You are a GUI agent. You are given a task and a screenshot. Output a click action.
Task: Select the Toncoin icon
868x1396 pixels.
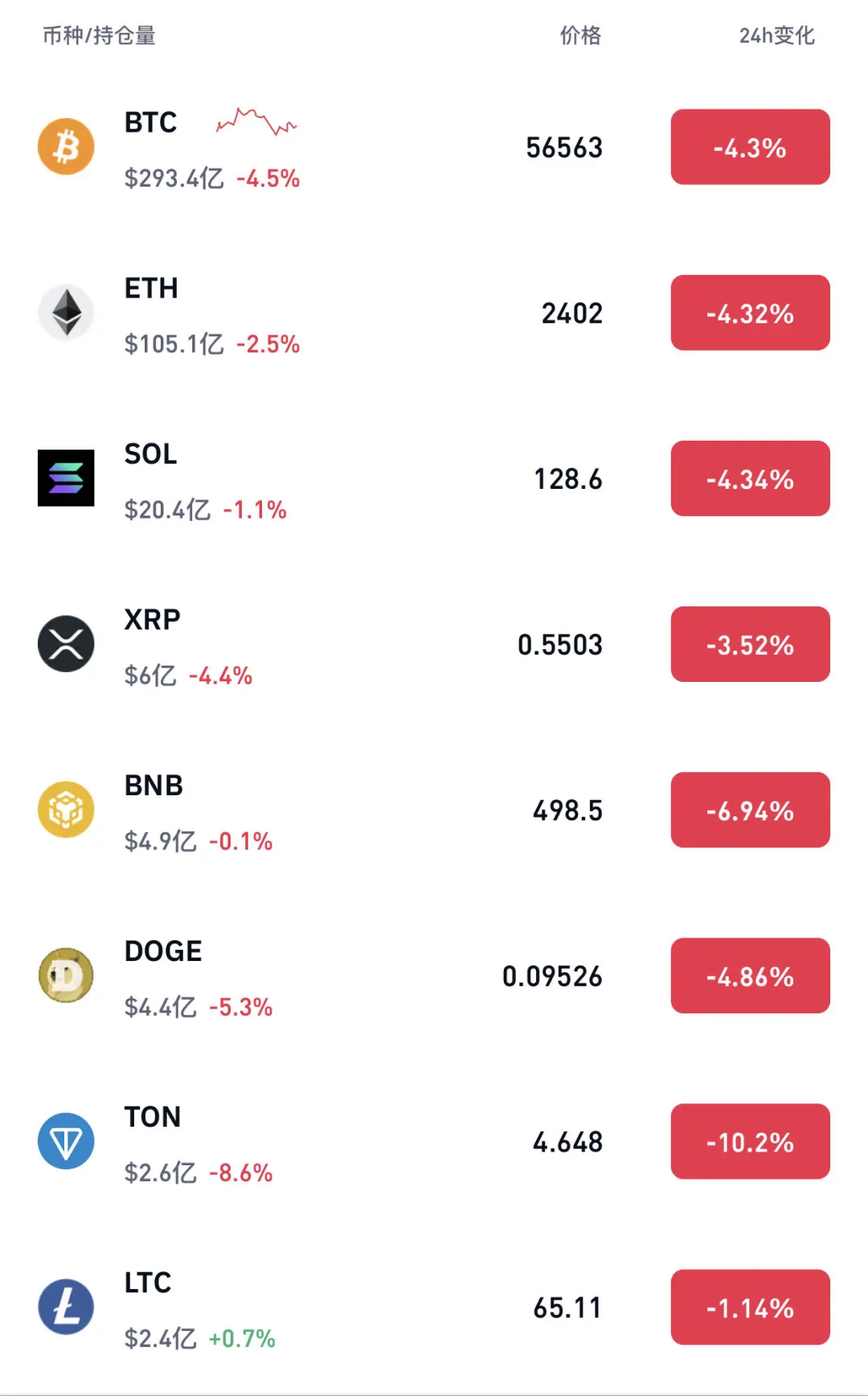click(x=66, y=1141)
